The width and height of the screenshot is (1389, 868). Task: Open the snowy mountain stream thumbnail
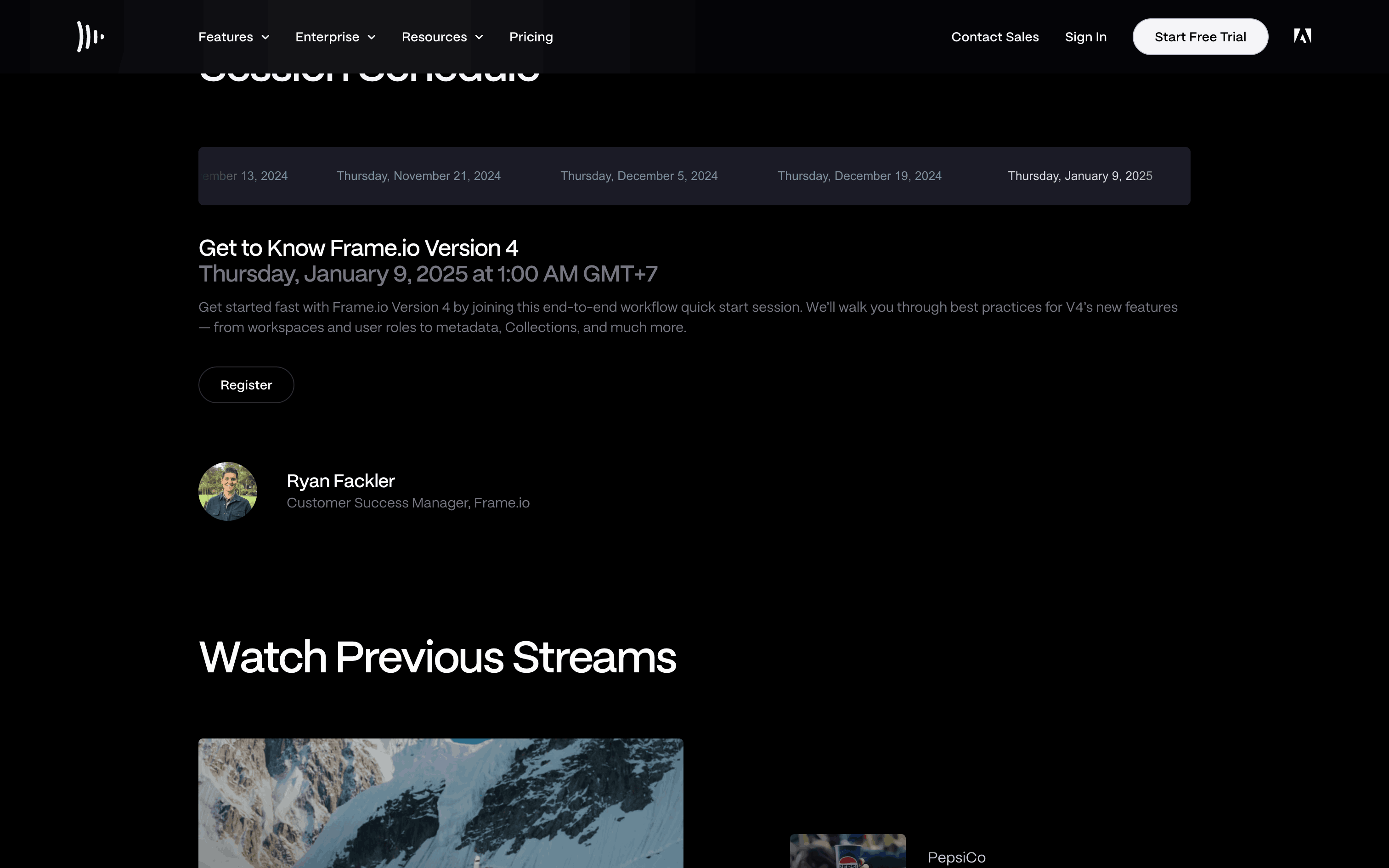tap(440, 803)
